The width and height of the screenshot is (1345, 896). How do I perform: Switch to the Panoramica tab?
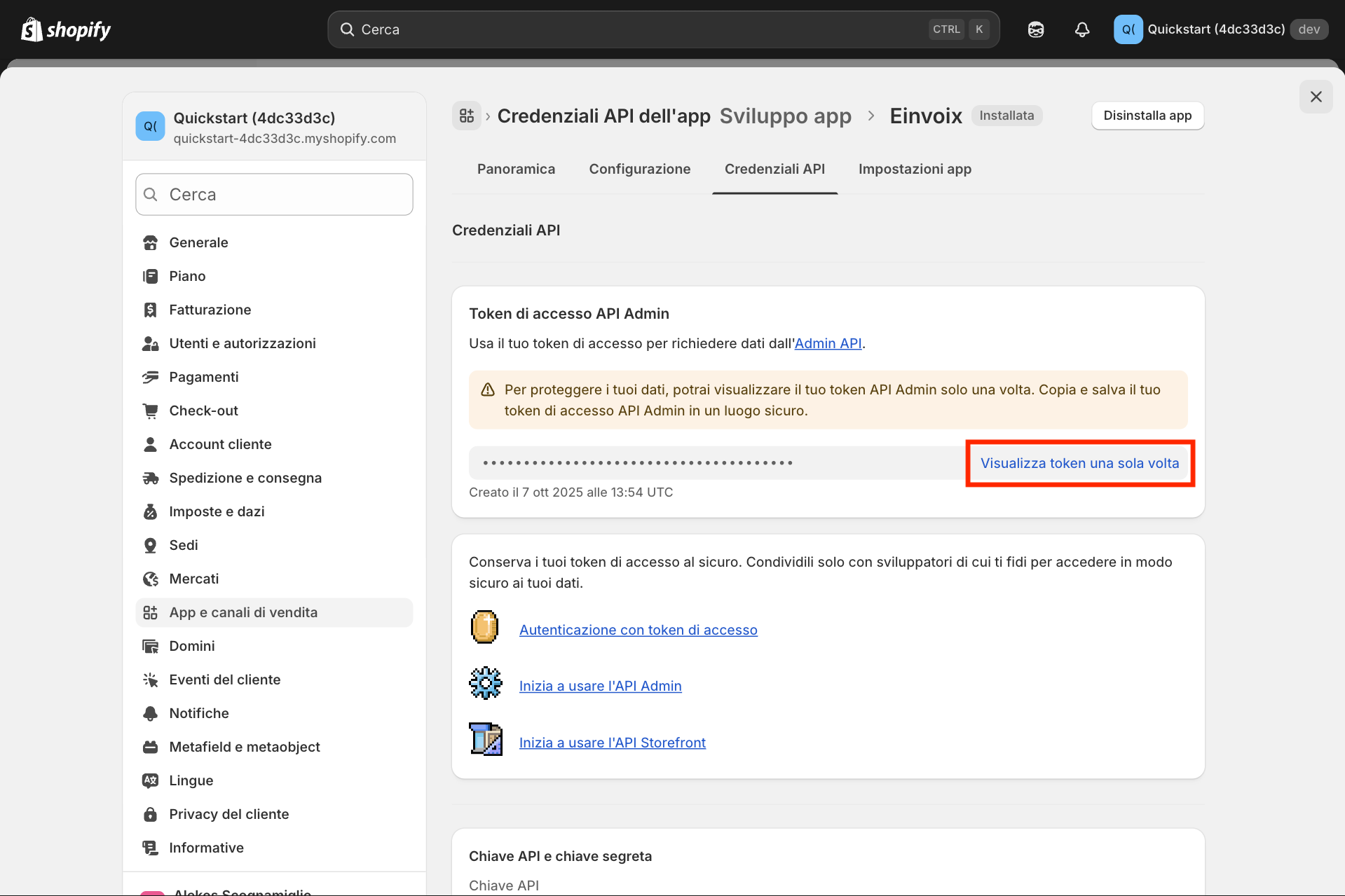pyautogui.click(x=516, y=169)
